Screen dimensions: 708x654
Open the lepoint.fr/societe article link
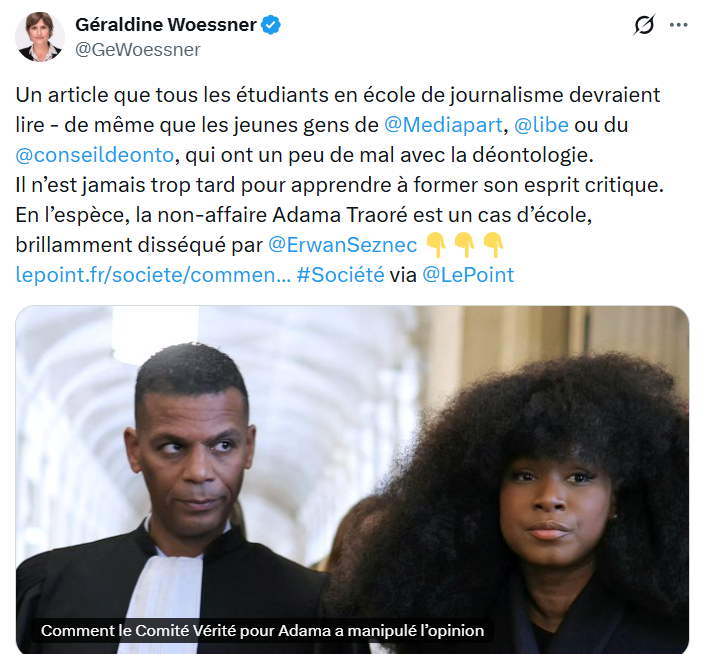click(153, 275)
